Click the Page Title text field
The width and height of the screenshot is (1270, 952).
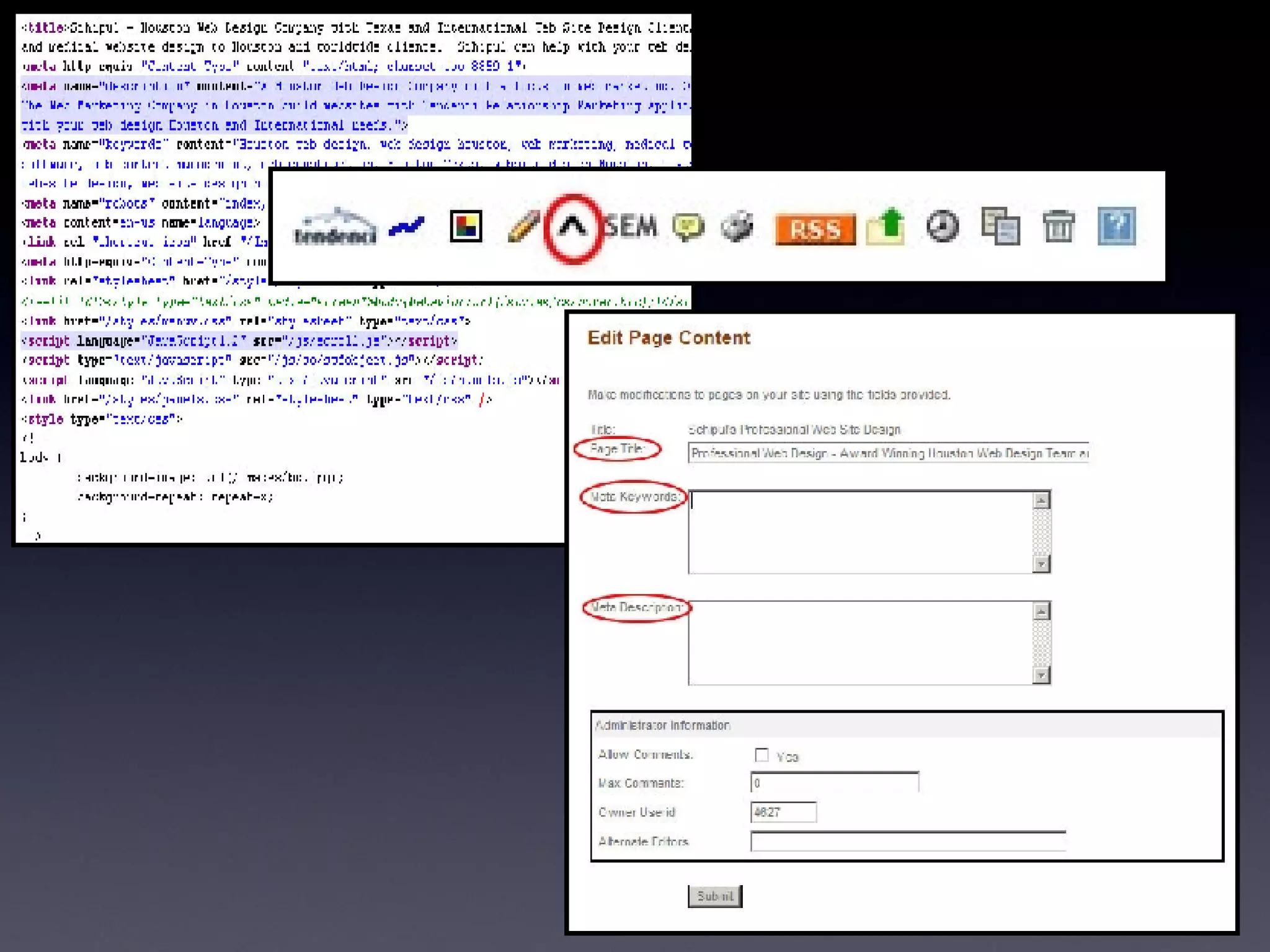(x=887, y=453)
